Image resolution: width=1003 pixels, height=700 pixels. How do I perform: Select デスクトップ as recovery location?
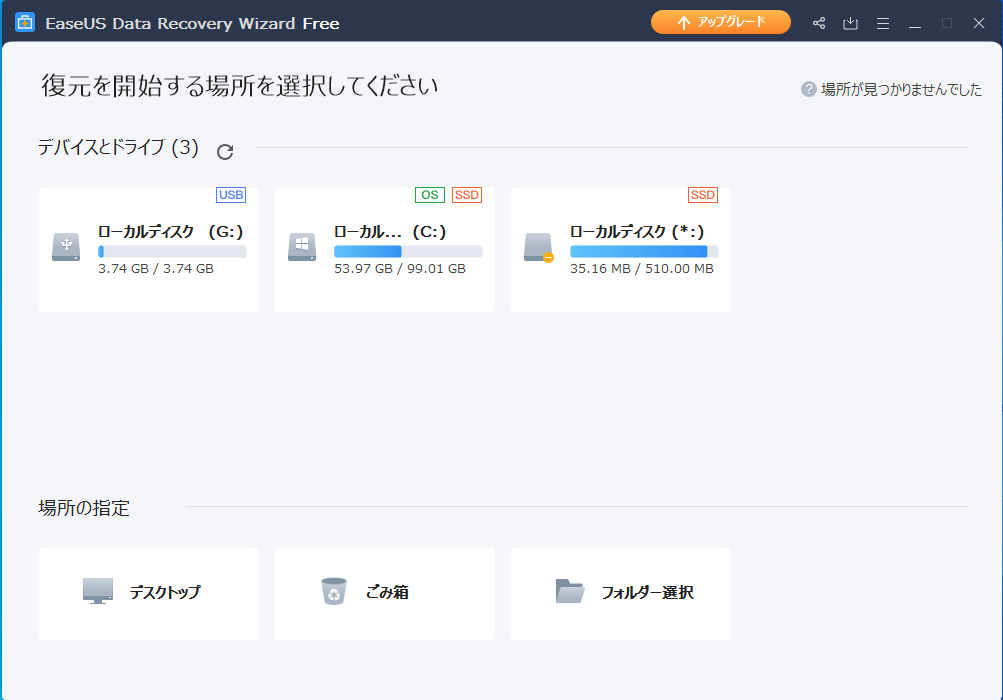point(148,592)
